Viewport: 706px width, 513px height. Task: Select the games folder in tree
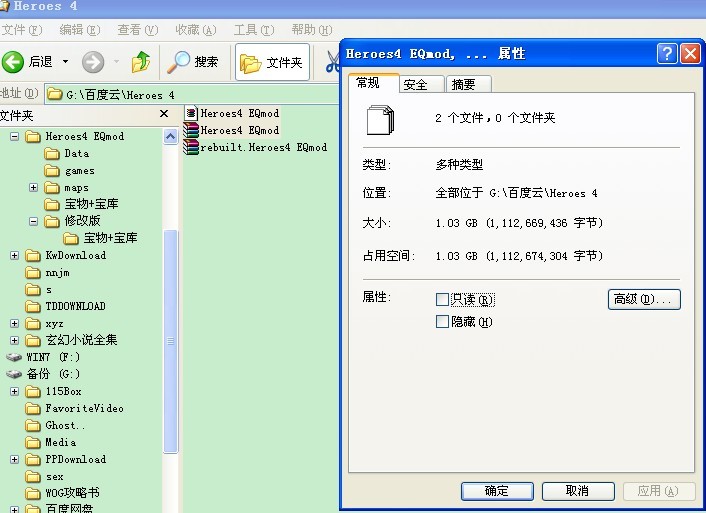click(x=70, y=171)
